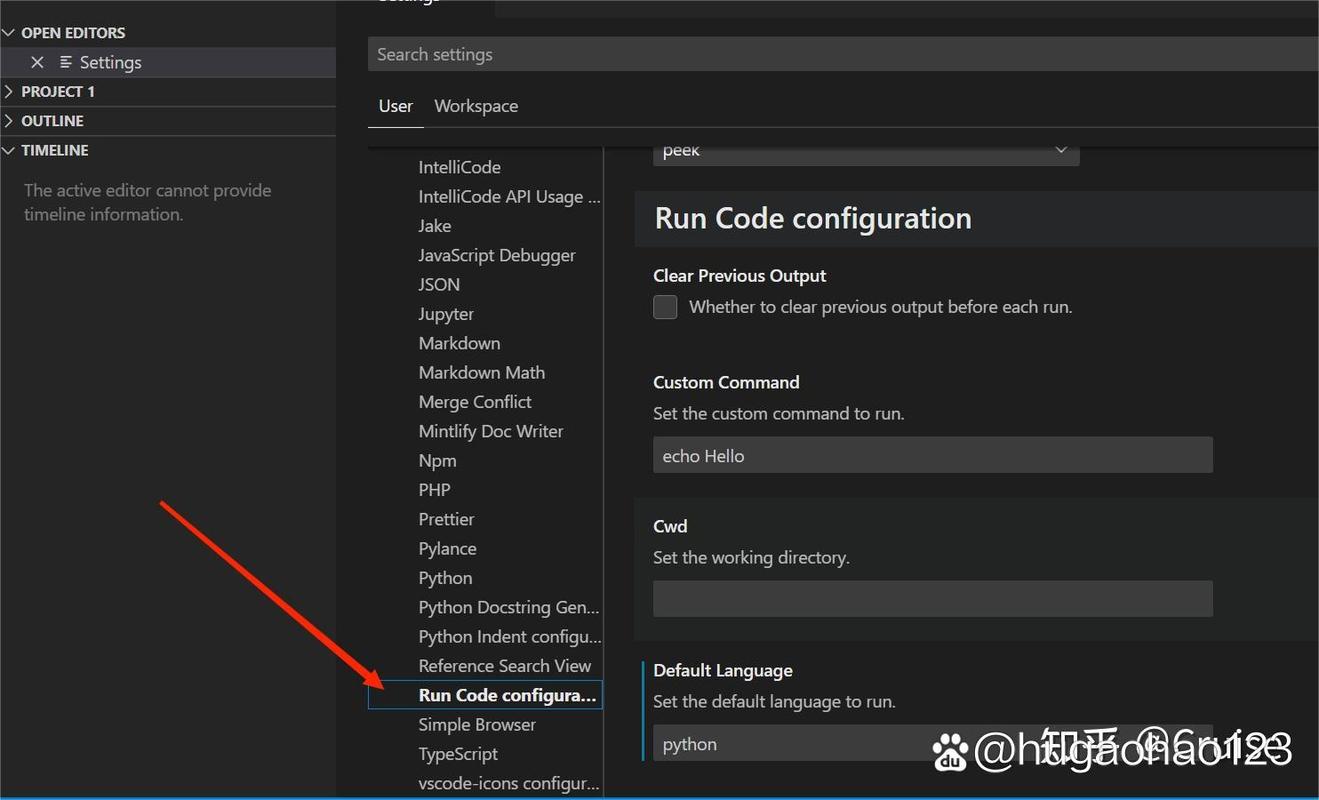1319x800 pixels.
Task: Open the peek dropdown
Action: (866, 151)
